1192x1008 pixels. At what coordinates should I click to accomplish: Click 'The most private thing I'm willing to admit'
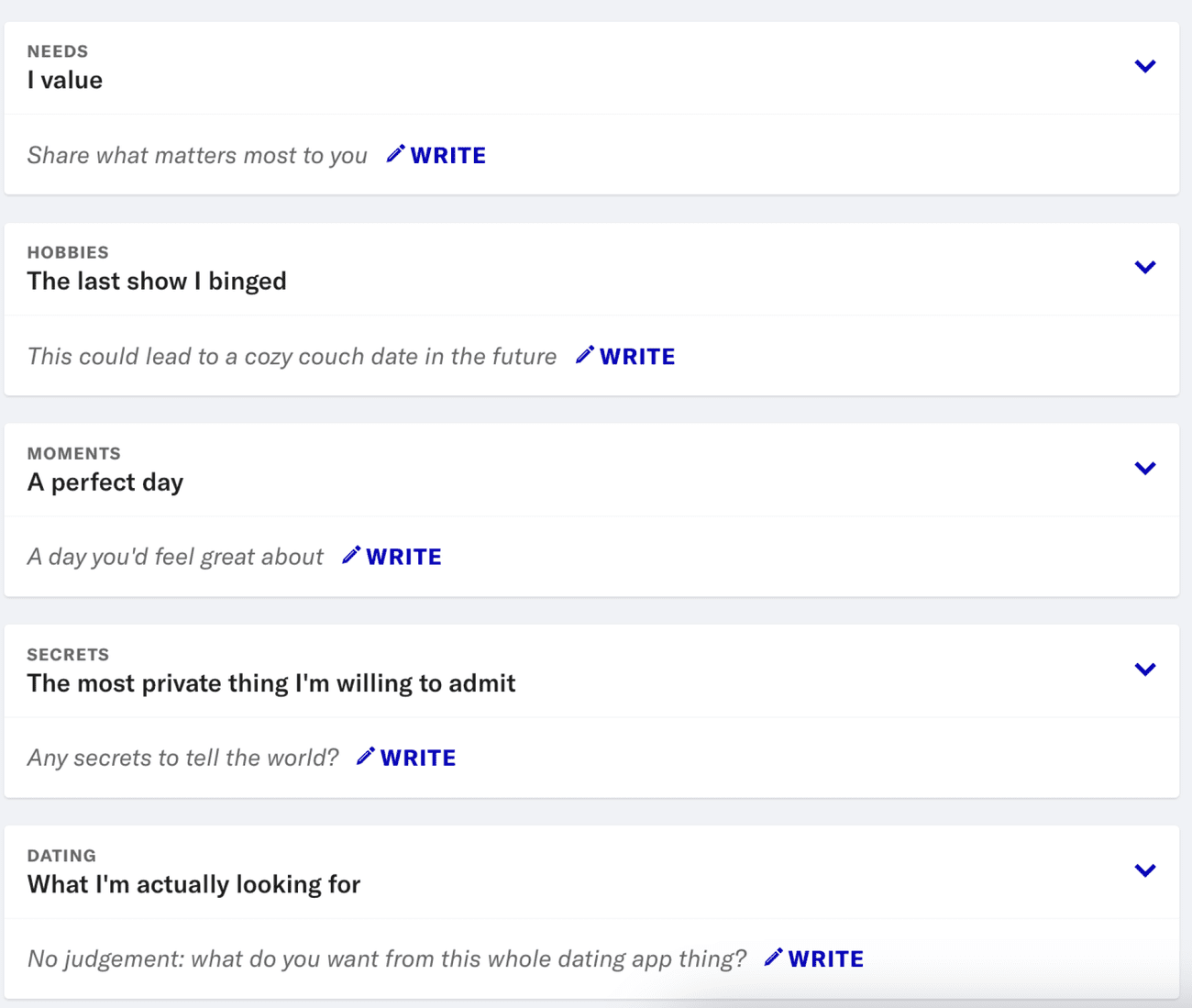[x=271, y=682]
